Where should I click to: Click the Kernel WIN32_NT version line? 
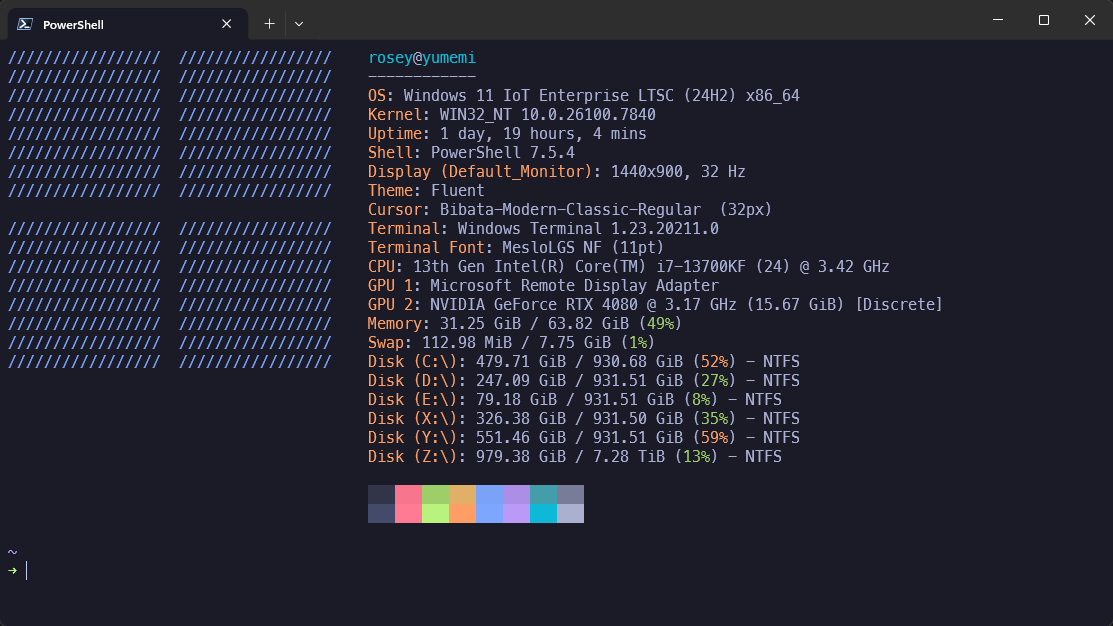pyautogui.click(x=512, y=115)
